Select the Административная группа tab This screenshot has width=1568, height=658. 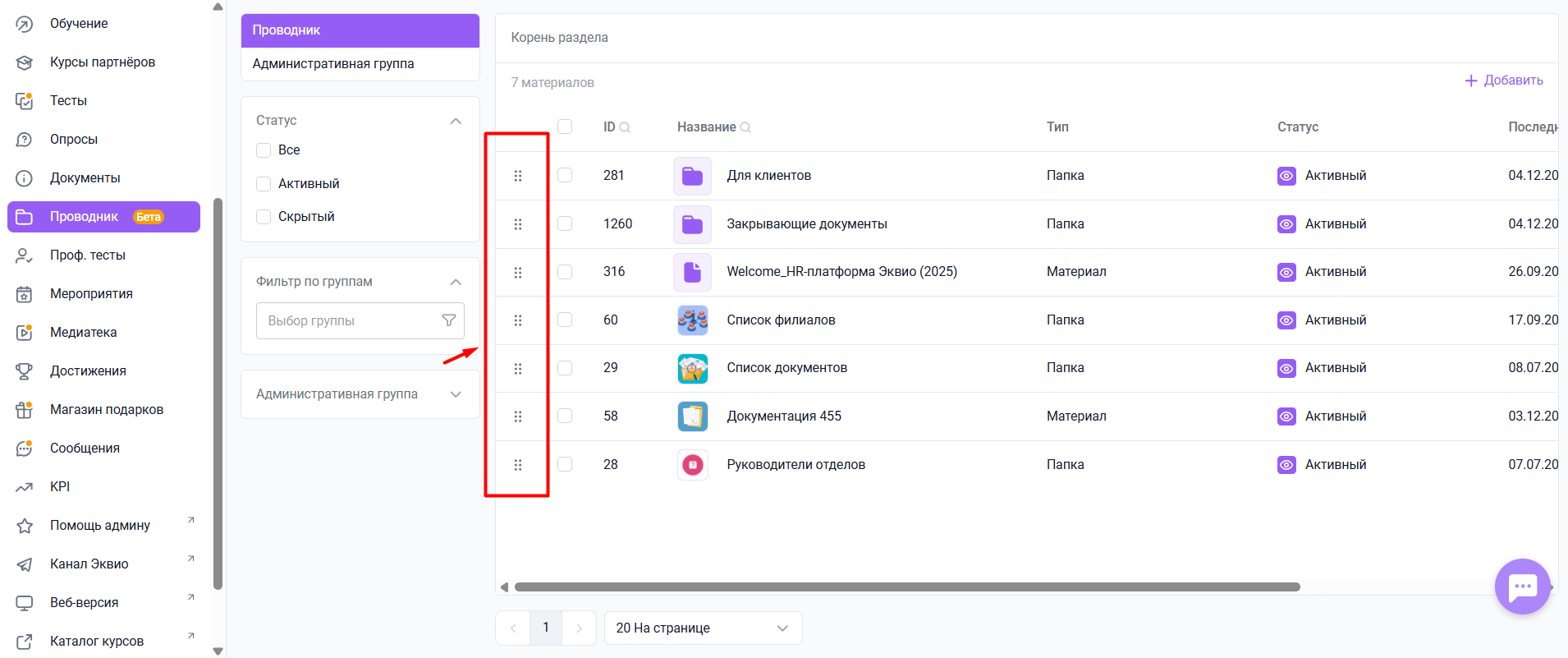tap(360, 64)
